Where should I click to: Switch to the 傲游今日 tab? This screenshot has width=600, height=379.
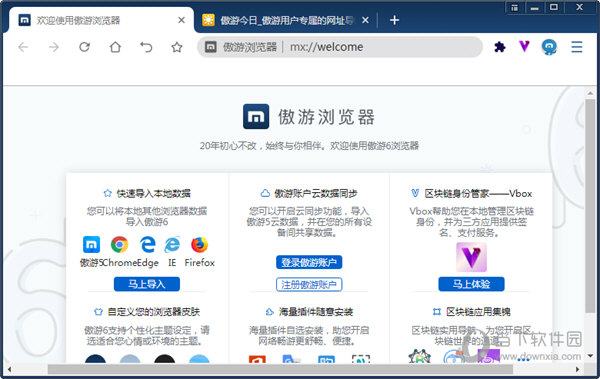point(286,20)
